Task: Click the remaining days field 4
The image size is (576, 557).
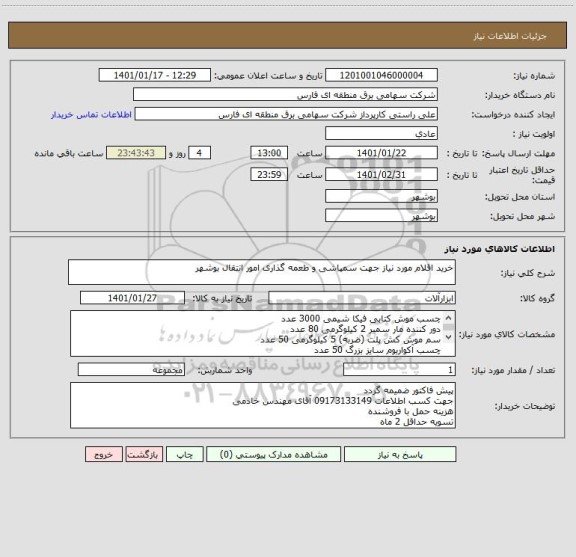Action: 199,153
